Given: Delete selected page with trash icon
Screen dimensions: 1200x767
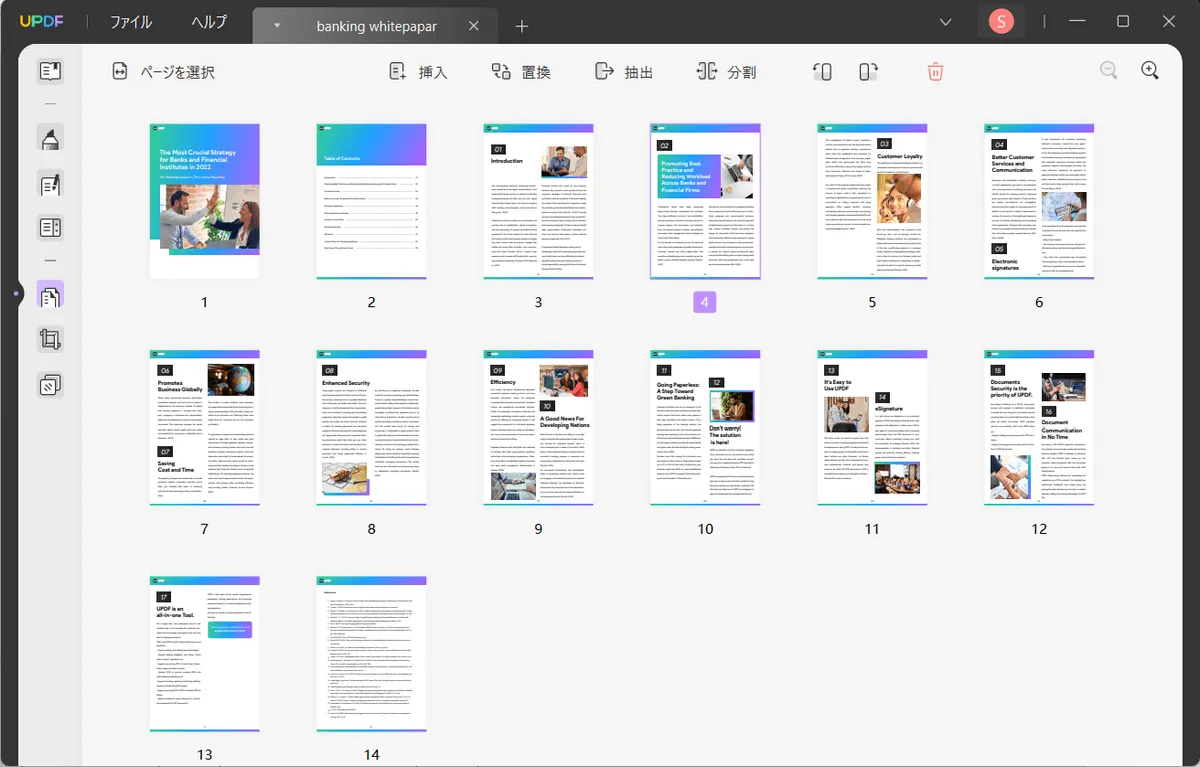Looking at the screenshot, I should coord(935,72).
